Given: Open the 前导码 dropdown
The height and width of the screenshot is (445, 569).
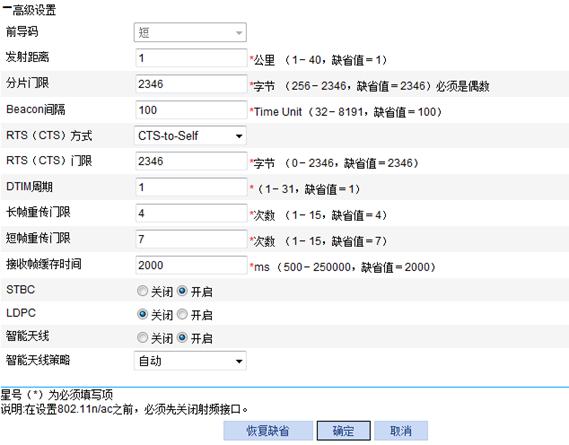Looking at the screenshot, I should coord(190,32).
